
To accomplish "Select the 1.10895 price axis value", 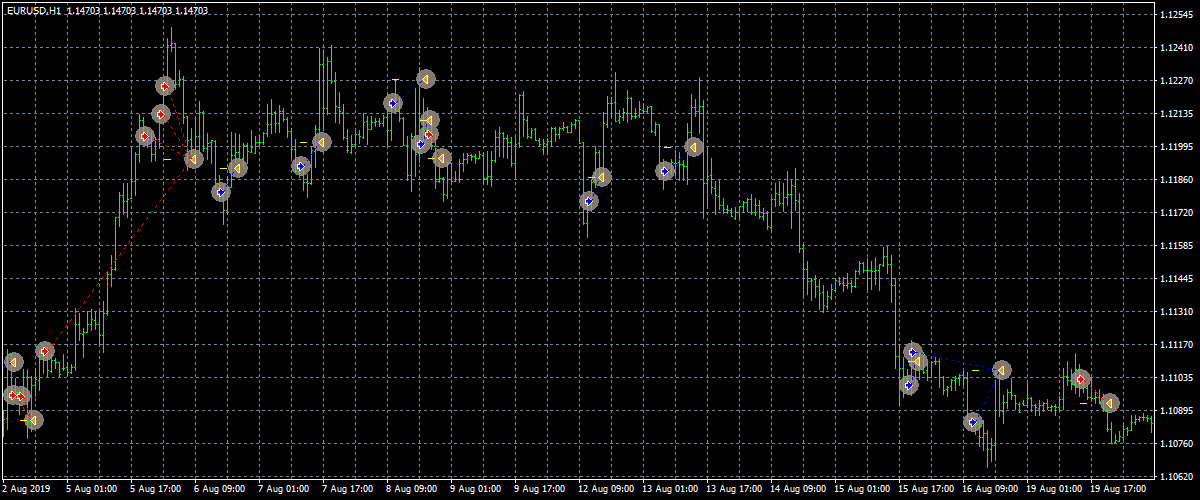I will [1177, 411].
